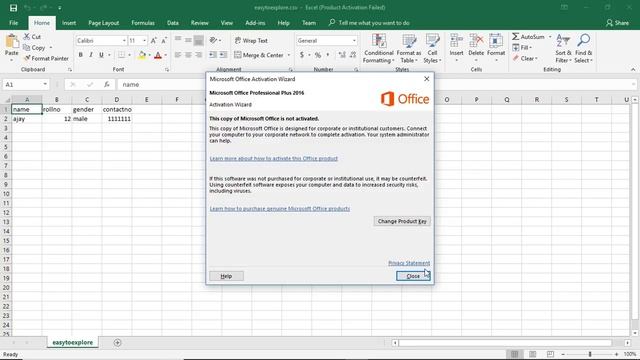Open the General number format dropdown
This screenshot has width=640, height=360.
[354, 41]
